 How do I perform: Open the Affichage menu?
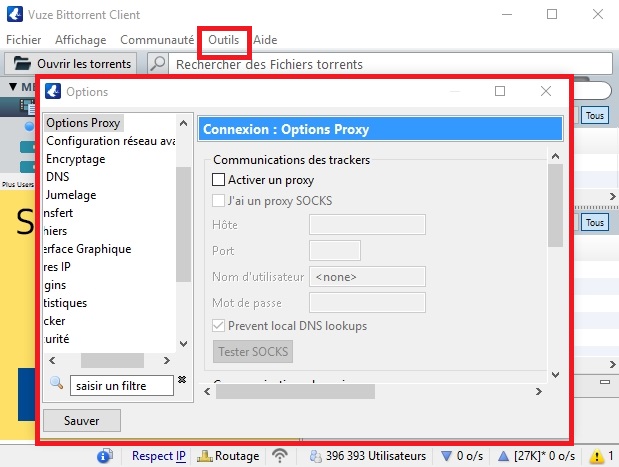pos(81,40)
